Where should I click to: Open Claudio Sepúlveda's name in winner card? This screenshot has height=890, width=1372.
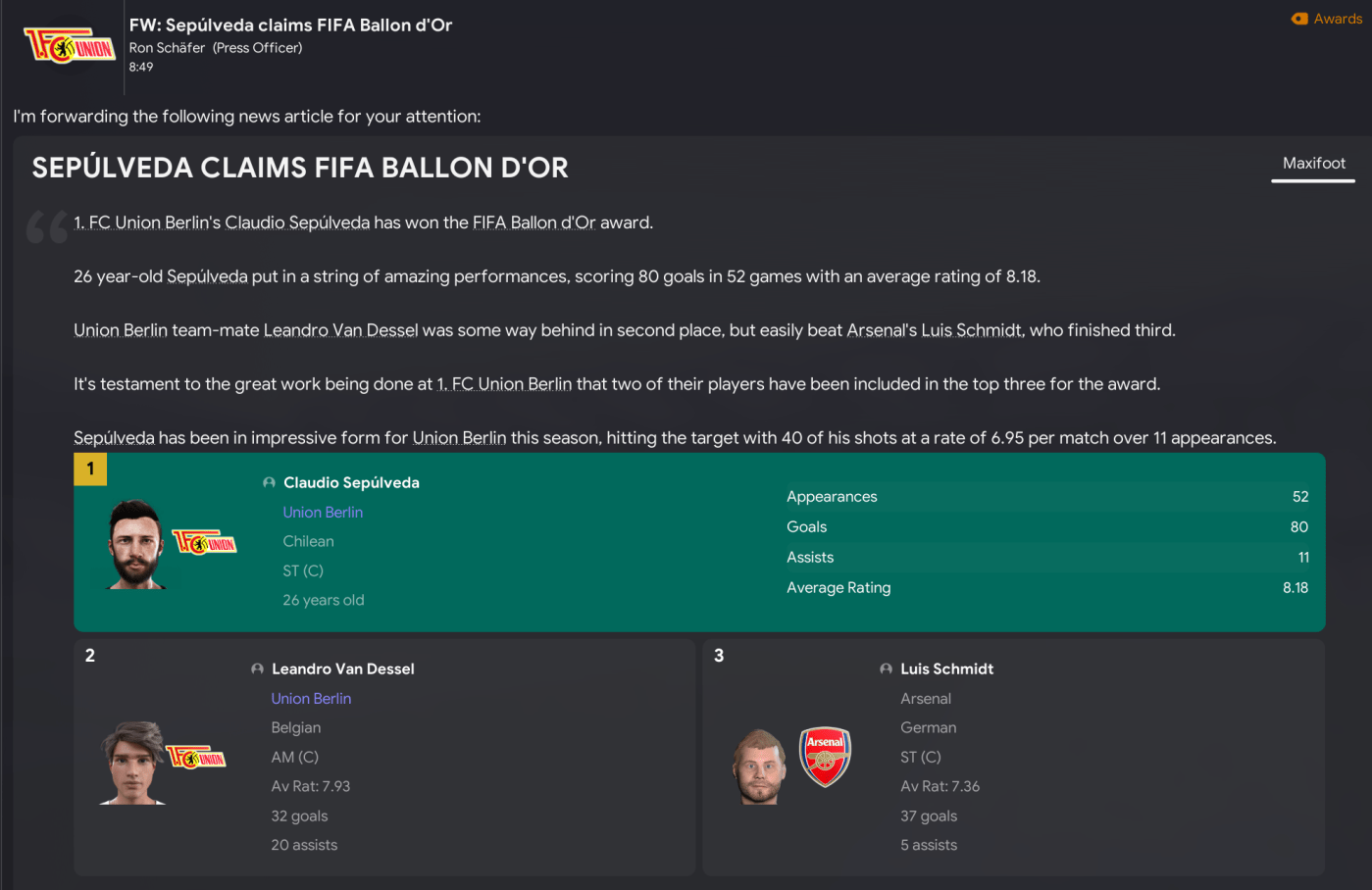(351, 482)
